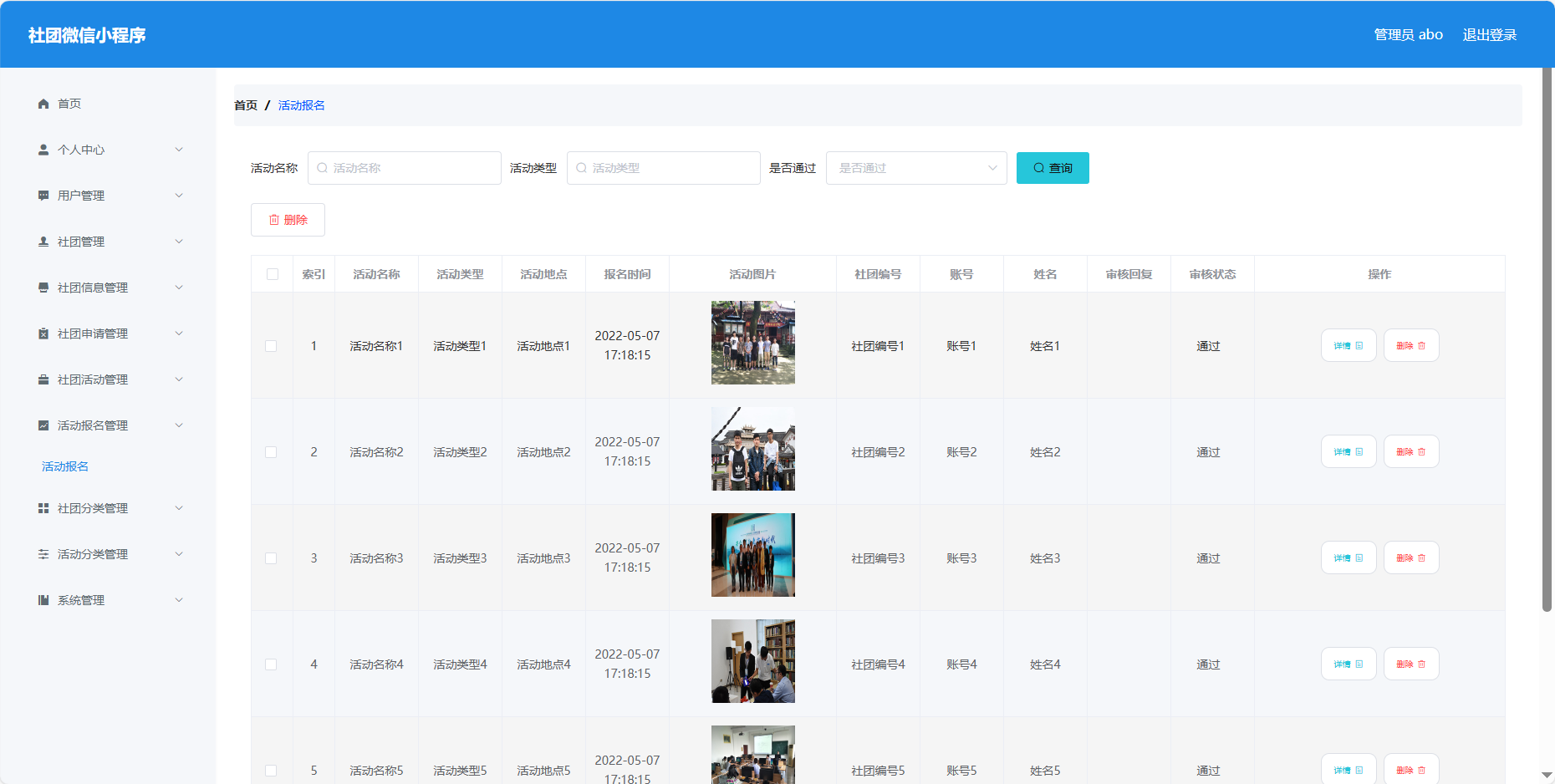Click the chat icon beside 用户管理

coord(43,196)
